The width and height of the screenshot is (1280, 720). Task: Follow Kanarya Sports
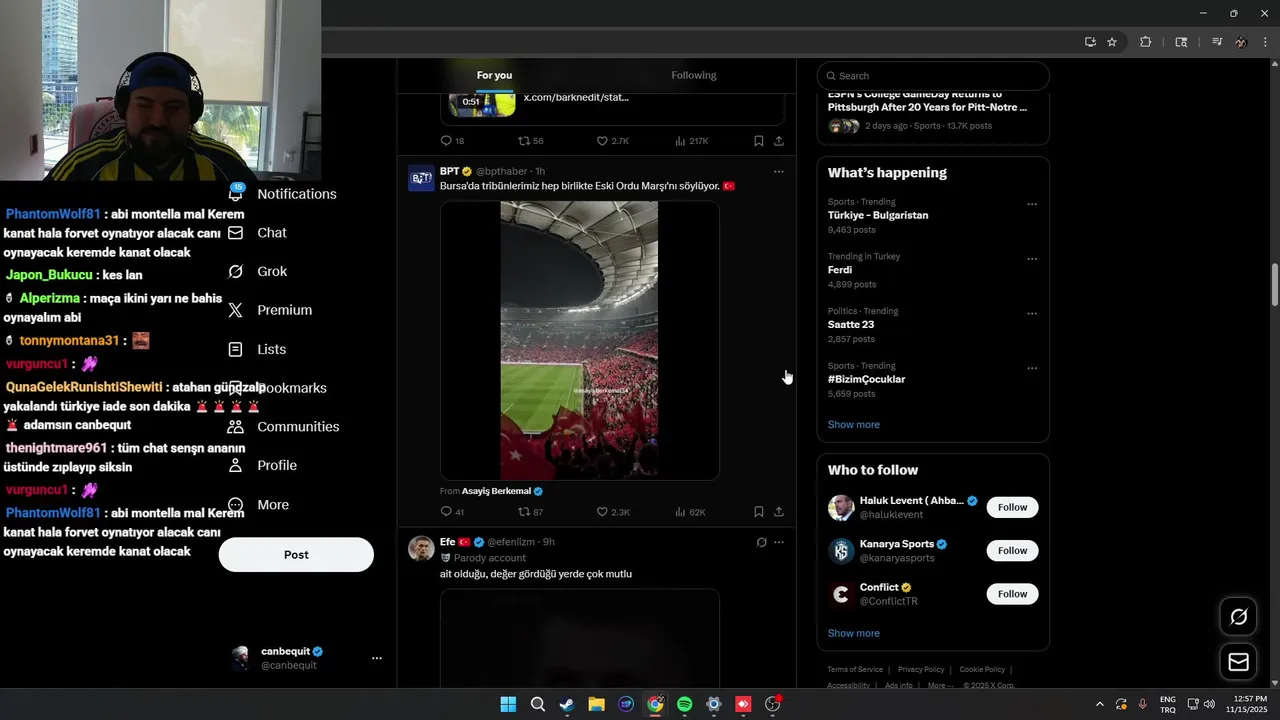1012,550
